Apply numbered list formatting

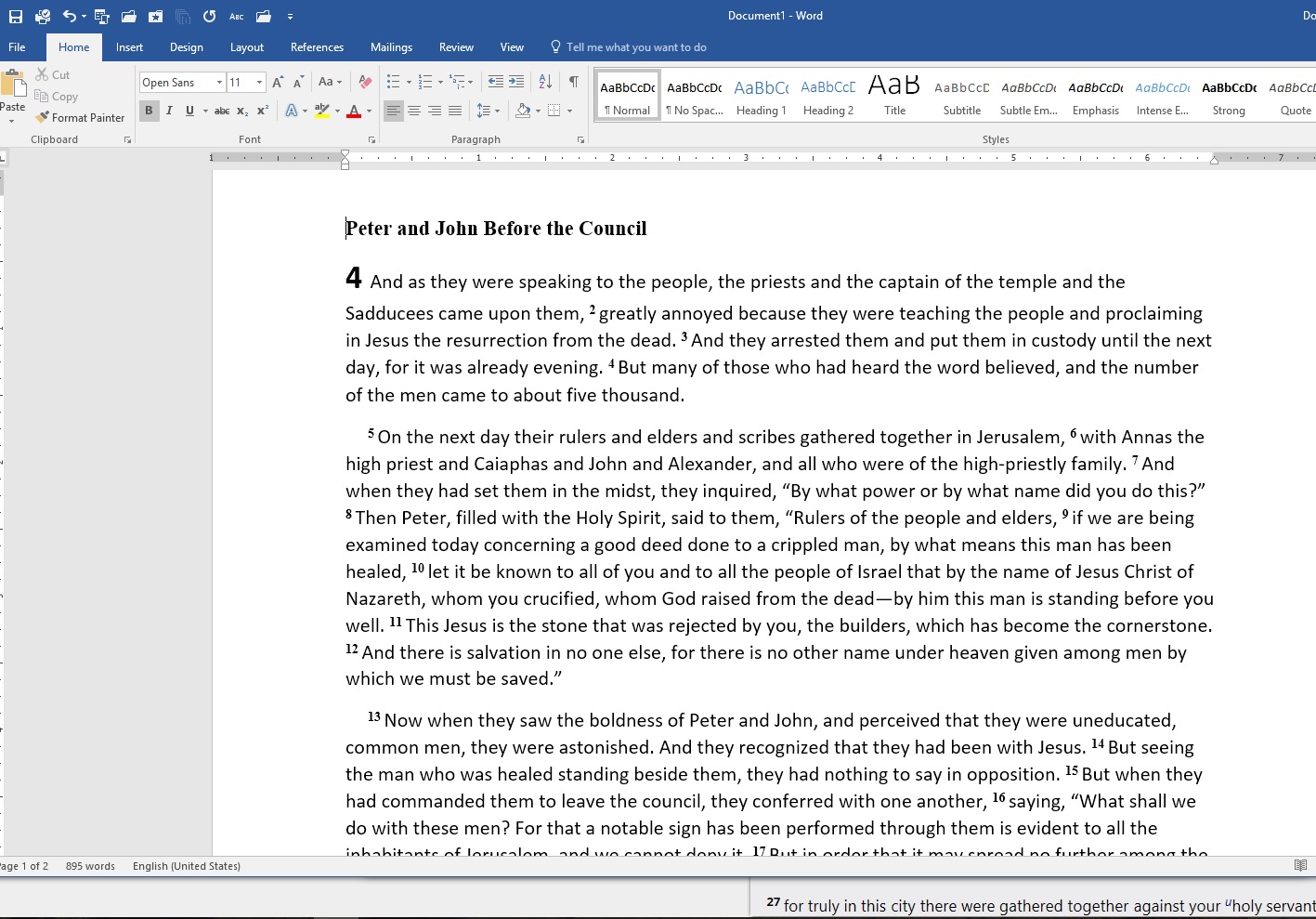tap(424, 82)
